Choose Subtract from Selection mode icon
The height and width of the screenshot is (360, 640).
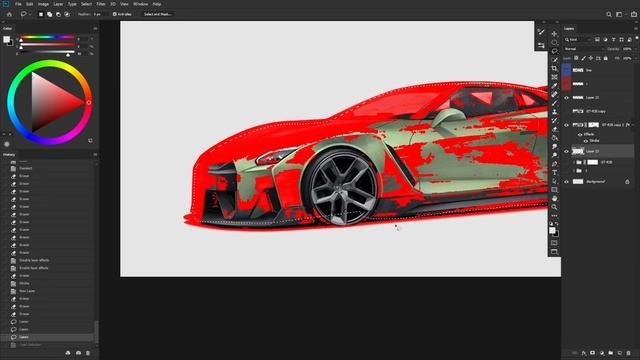pos(58,14)
